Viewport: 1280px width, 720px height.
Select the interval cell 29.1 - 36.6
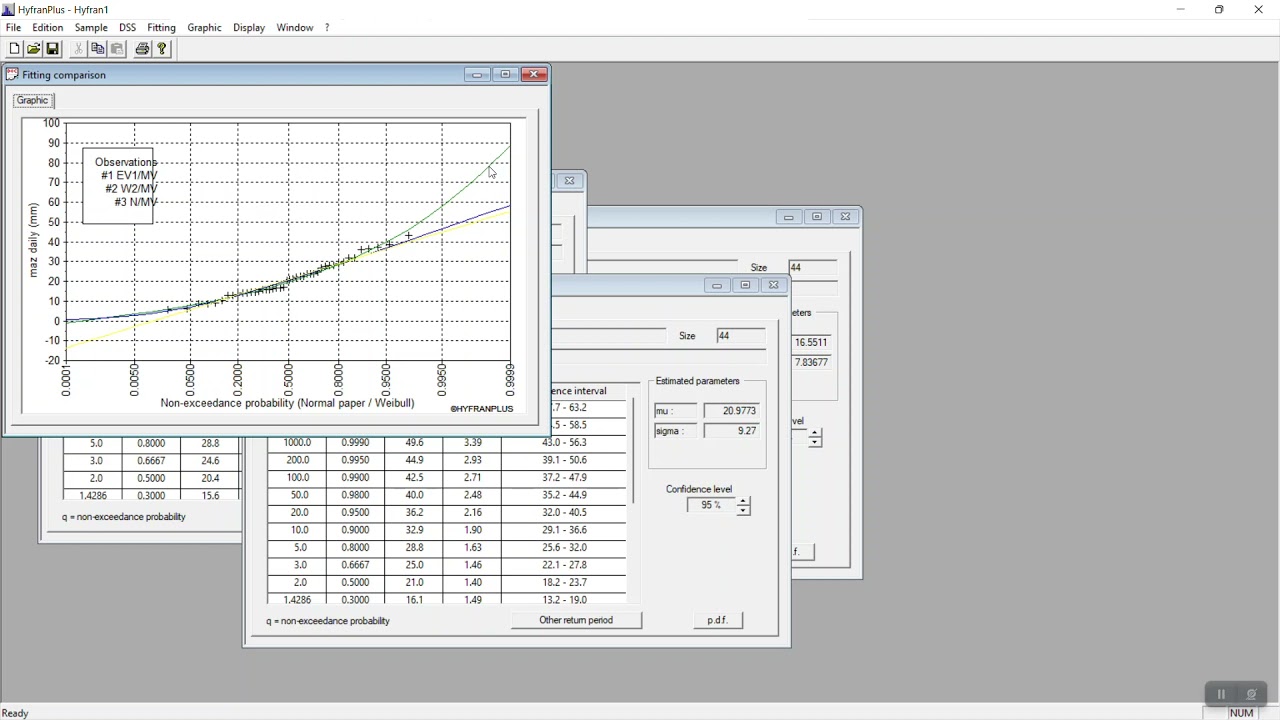click(x=564, y=530)
